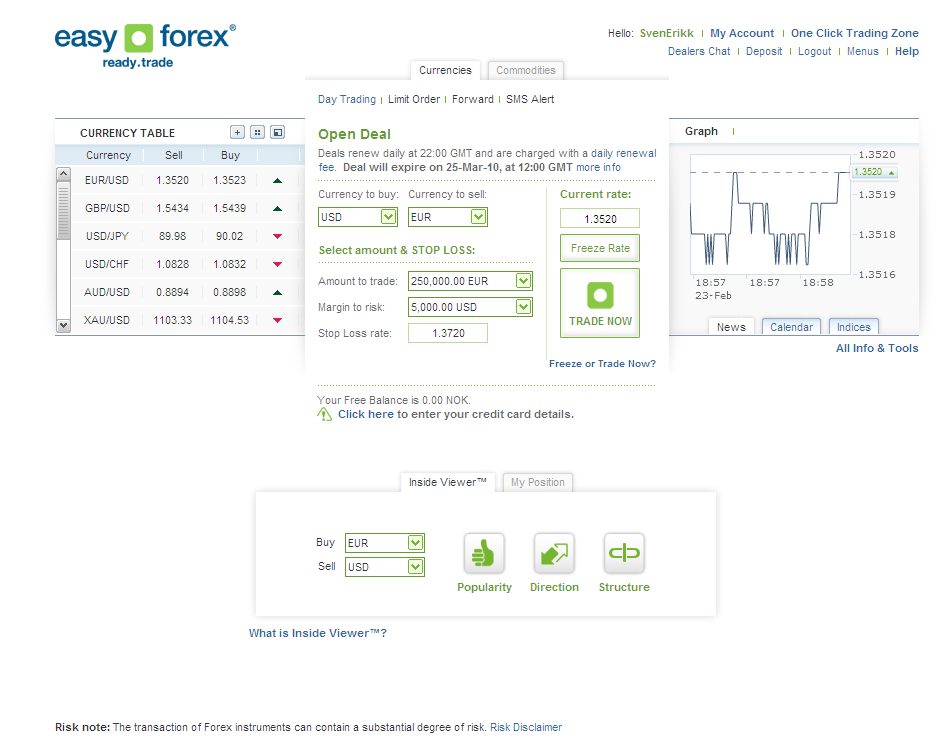Open the Structure icon in Inside Viewer
The image size is (937, 752).
click(x=624, y=553)
